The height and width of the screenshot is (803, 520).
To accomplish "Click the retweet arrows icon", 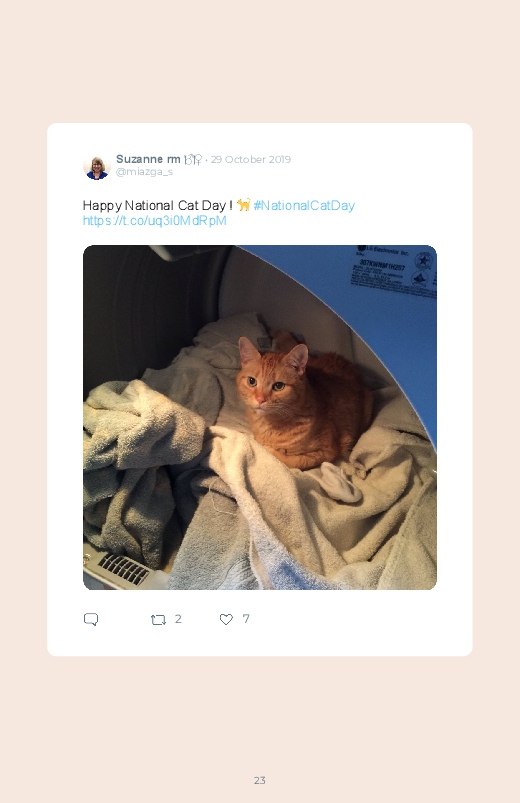I will tap(158, 620).
